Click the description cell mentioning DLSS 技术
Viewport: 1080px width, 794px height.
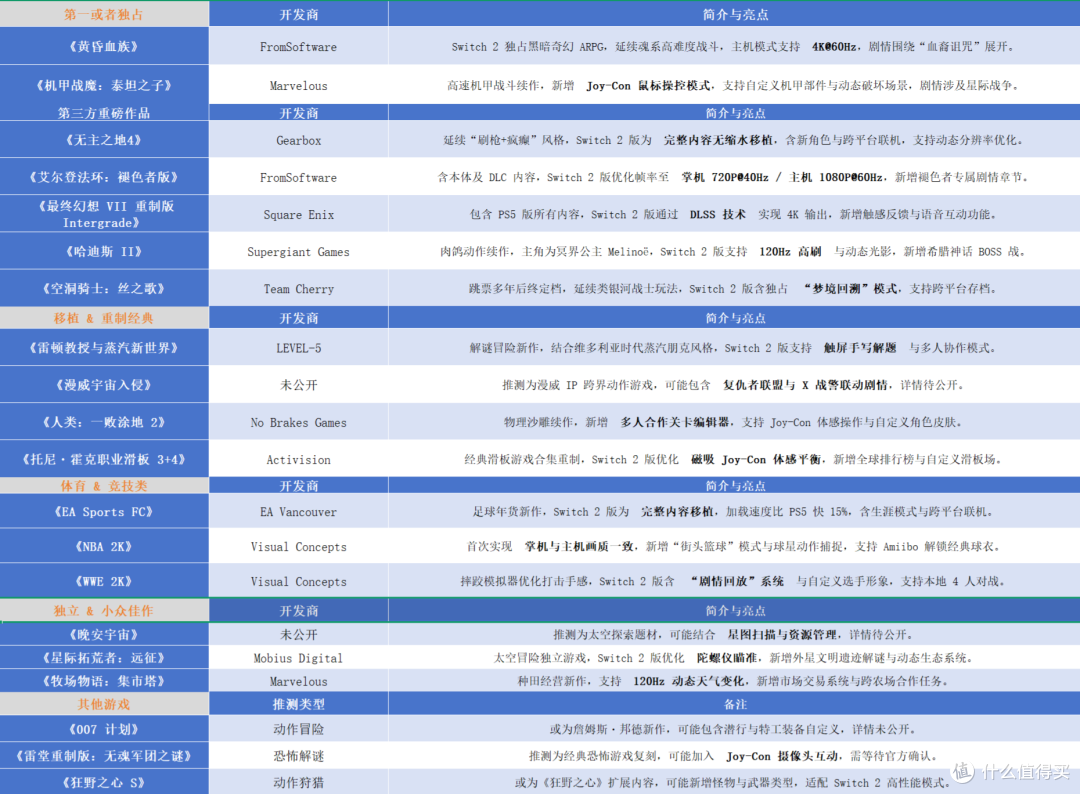(x=734, y=214)
